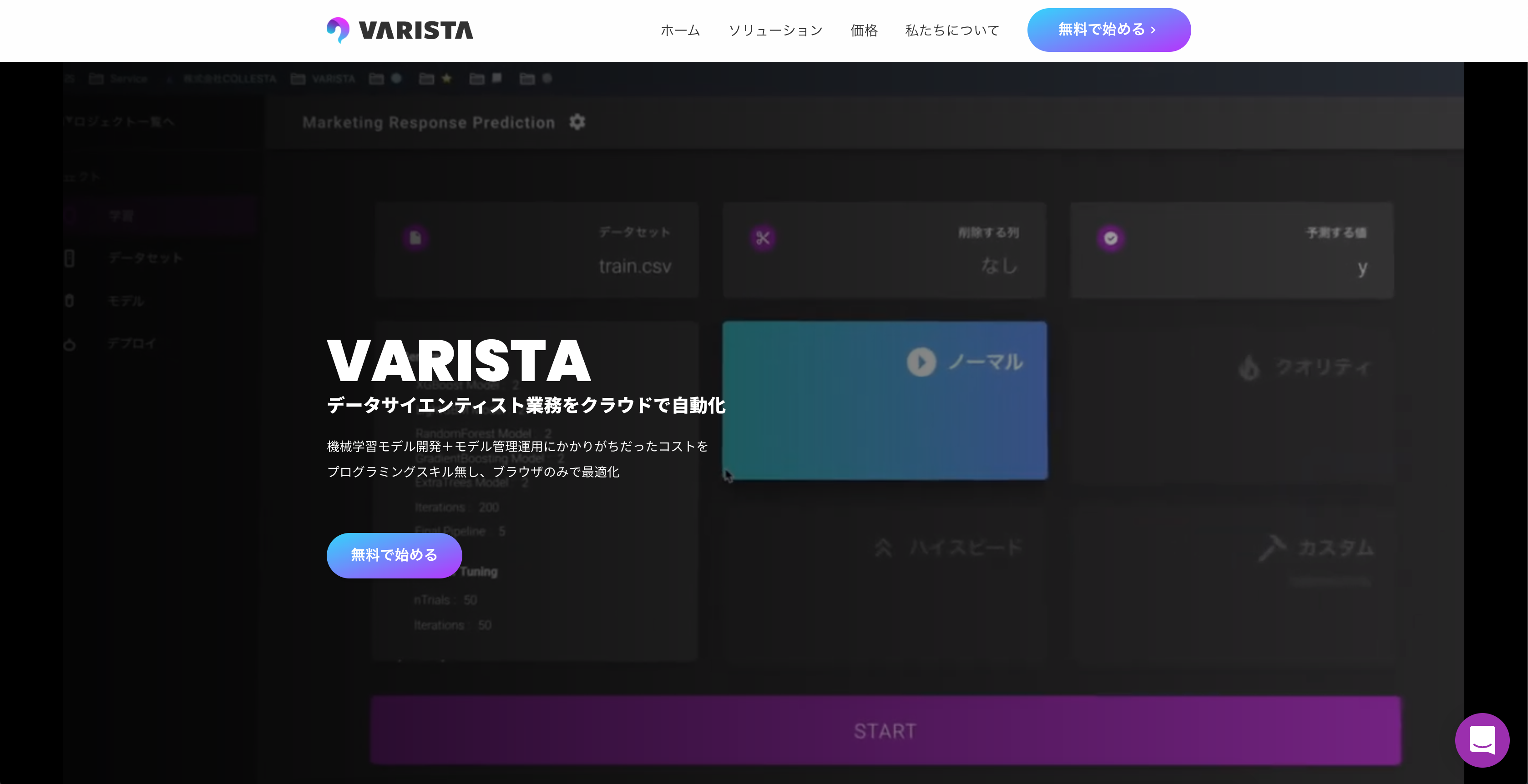
Task: Click the double-chevron icon beside ハイスピード
Action: (x=883, y=548)
